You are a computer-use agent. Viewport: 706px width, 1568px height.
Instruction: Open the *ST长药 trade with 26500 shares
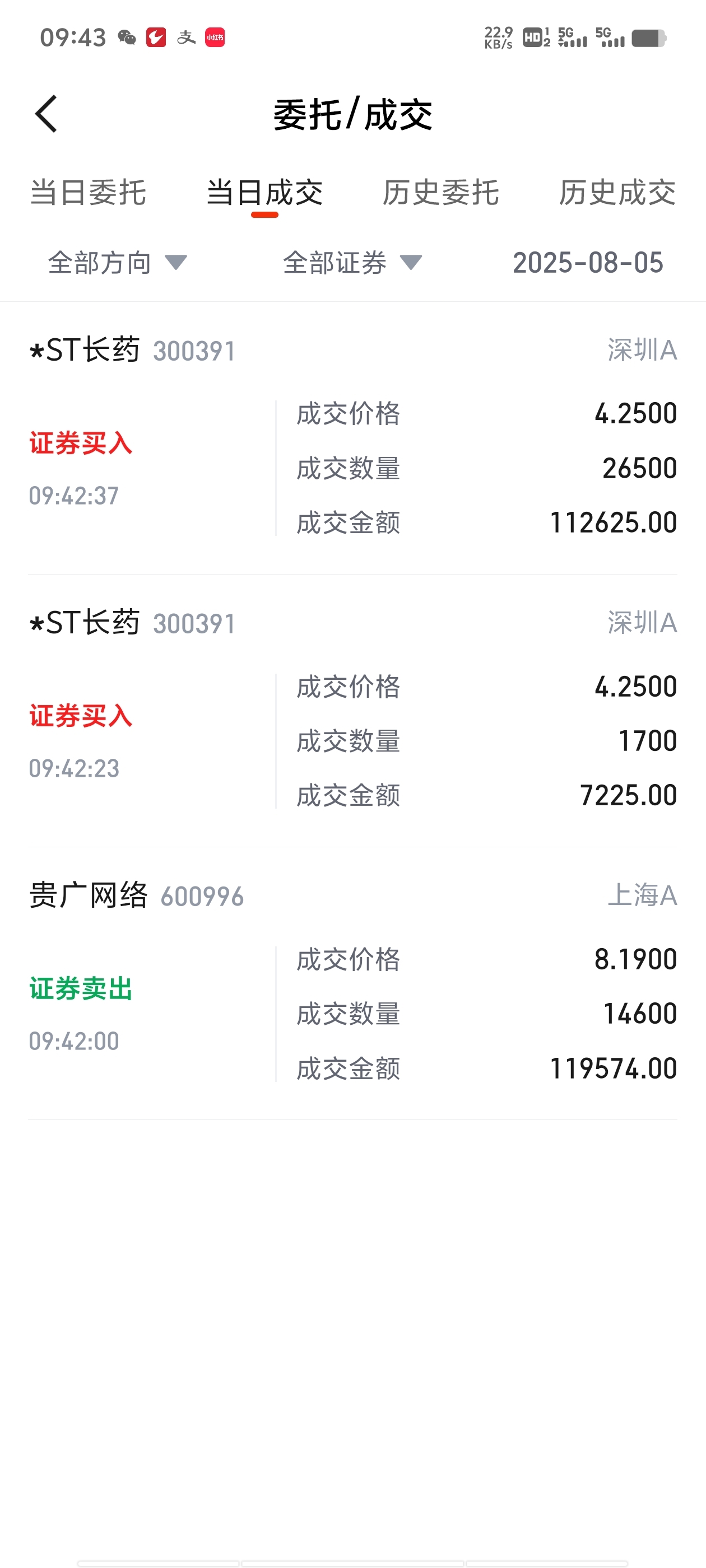click(x=352, y=438)
